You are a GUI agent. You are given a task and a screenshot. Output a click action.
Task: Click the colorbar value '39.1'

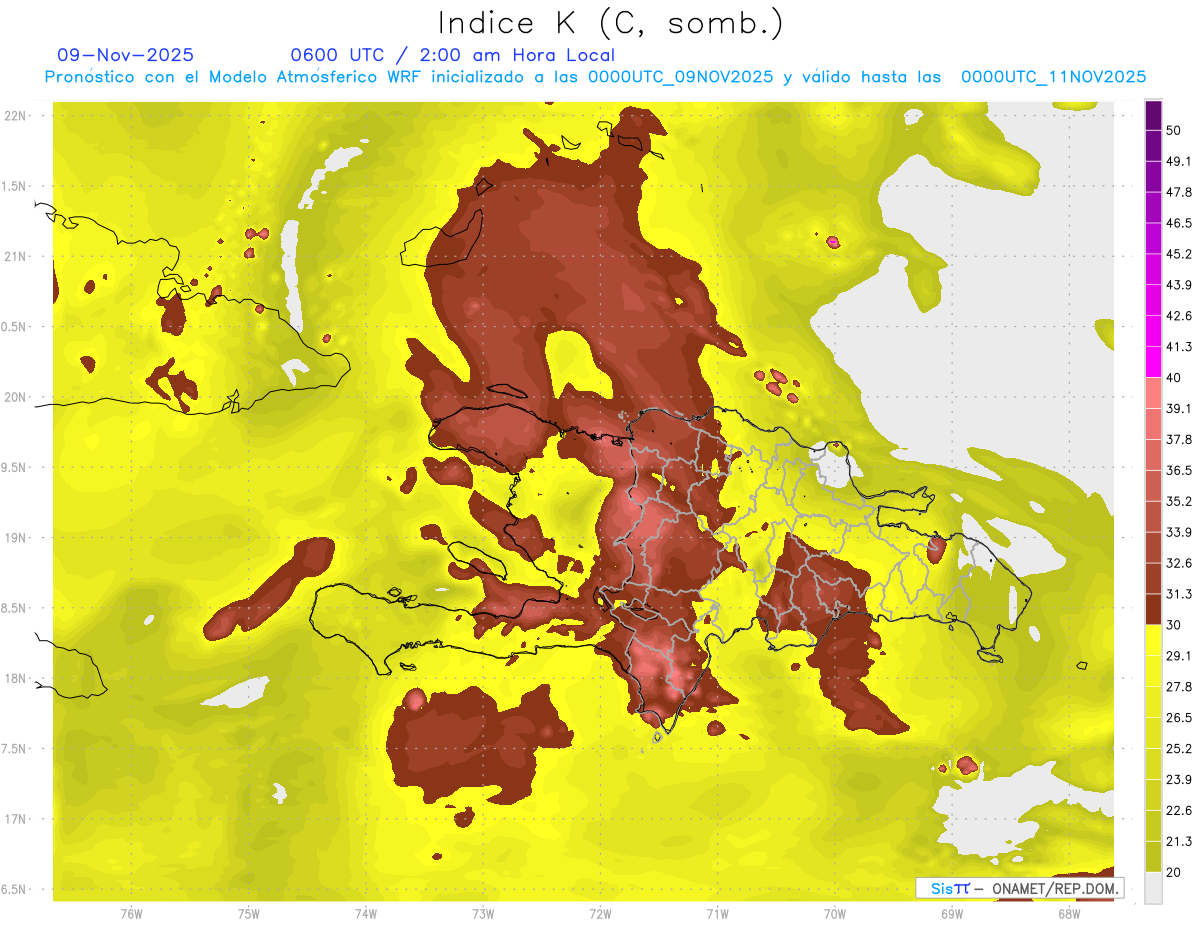point(1178,409)
